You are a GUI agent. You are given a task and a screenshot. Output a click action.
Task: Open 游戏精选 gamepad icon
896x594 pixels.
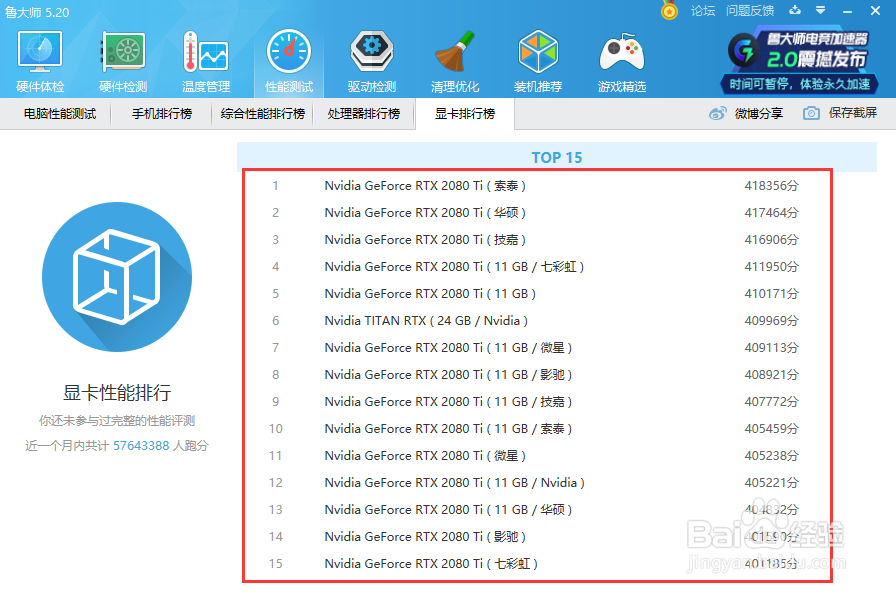622,52
